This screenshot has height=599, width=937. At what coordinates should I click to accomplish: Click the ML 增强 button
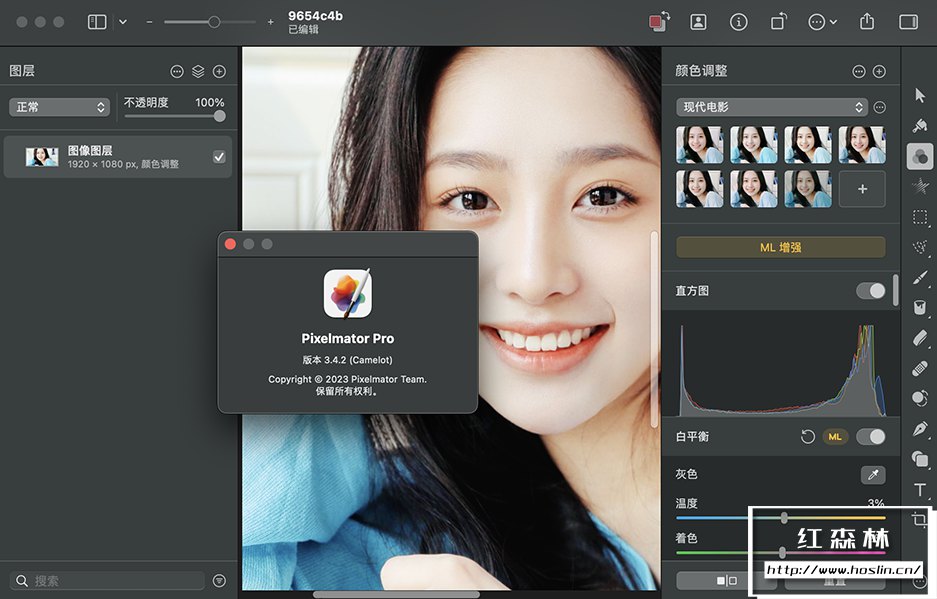click(780, 247)
